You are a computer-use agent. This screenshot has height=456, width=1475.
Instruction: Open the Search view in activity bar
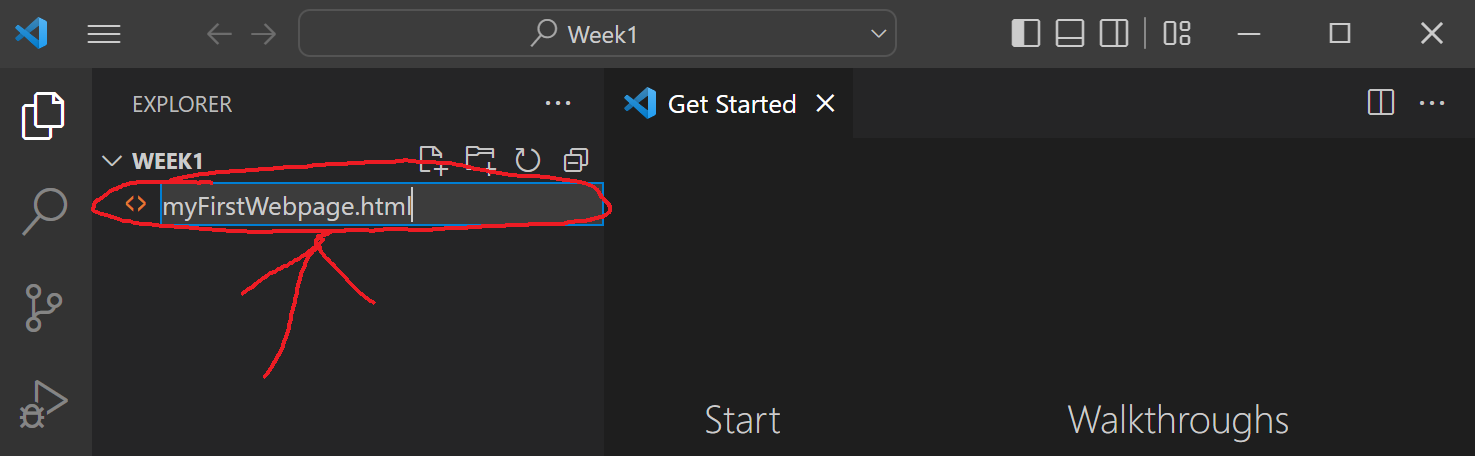pos(44,211)
